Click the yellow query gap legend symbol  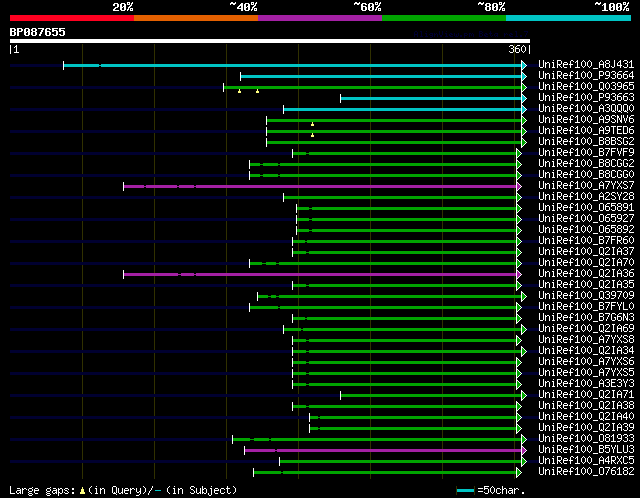pos(82,490)
